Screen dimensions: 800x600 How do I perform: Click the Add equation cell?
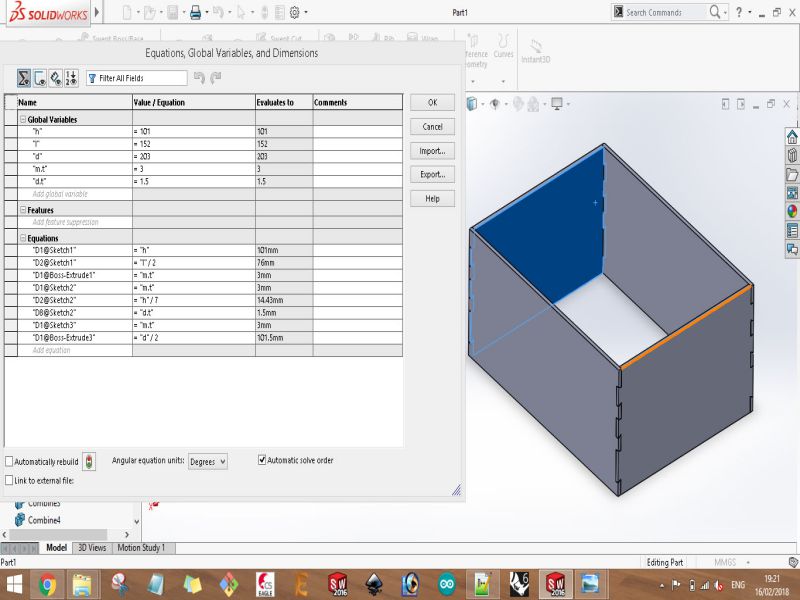(x=74, y=350)
